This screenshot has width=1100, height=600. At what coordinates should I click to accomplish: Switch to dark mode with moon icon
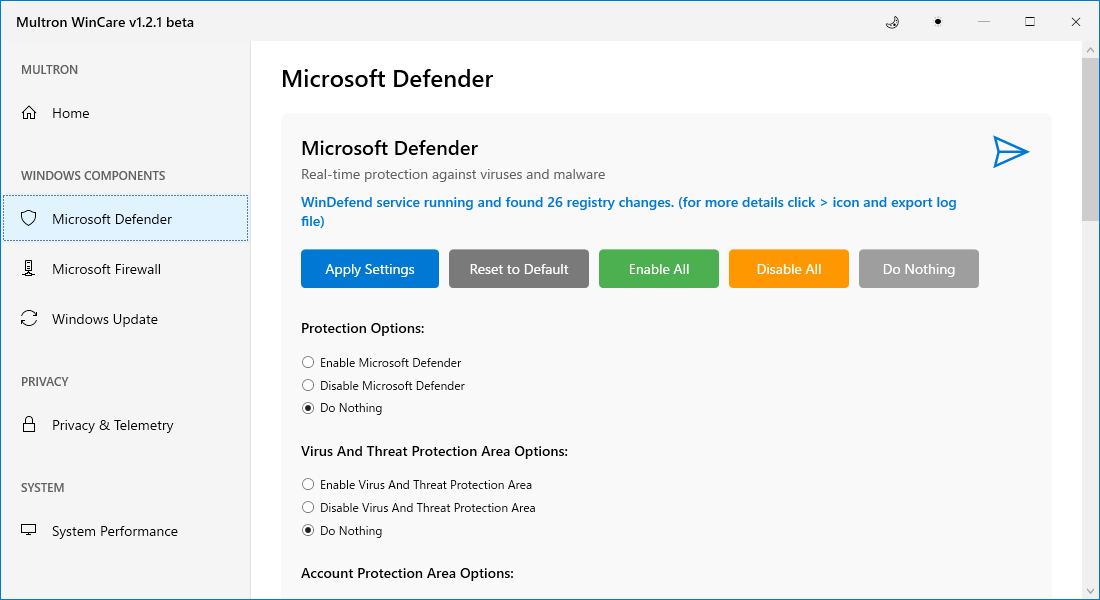pyautogui.click(x=892, y=22)
